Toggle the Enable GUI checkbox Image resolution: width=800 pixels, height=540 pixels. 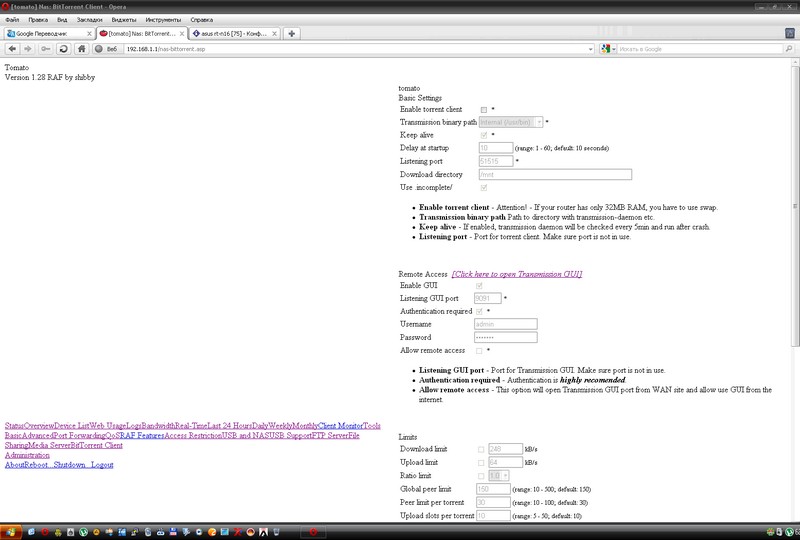[x=479, y=286]
